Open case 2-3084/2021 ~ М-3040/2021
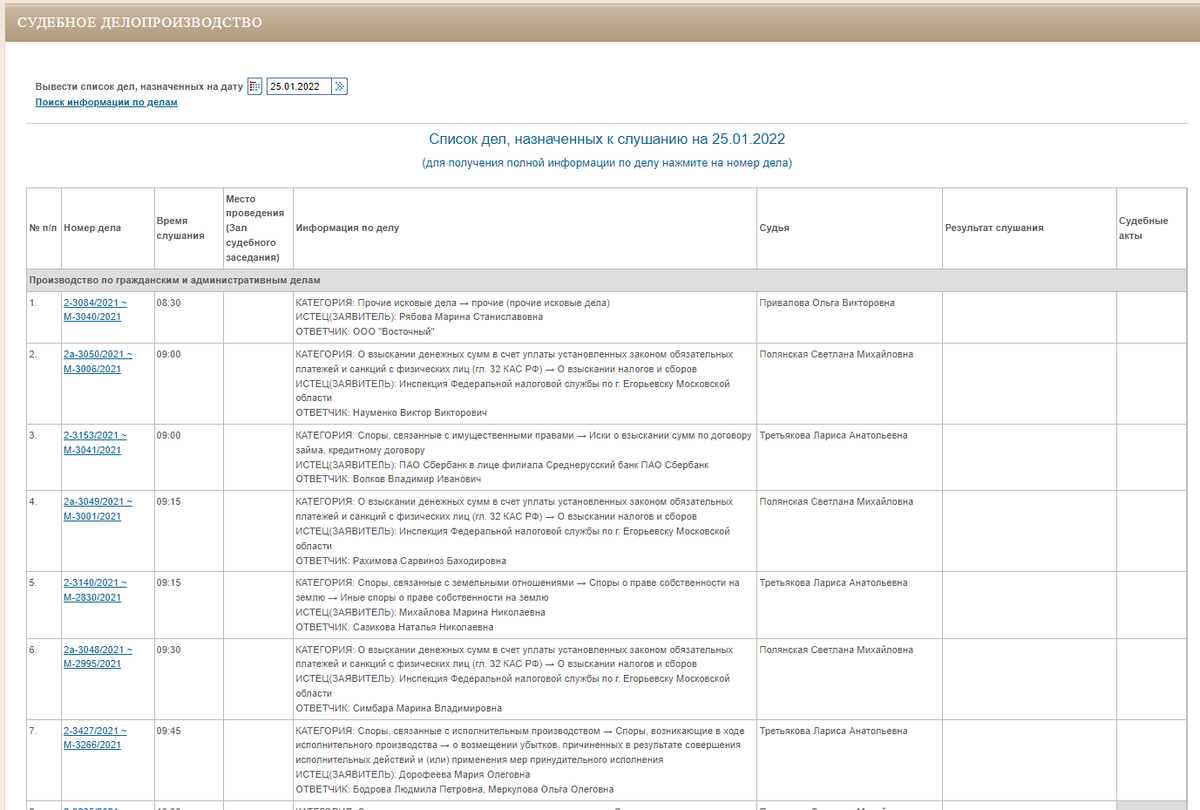1200x810 pixels. tap(94, 310)
